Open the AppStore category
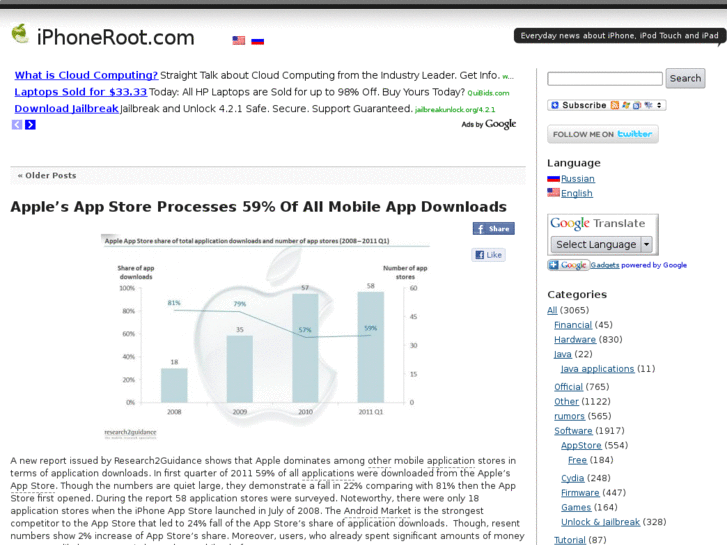The image size is (727, 545). [x=581, y=445]
